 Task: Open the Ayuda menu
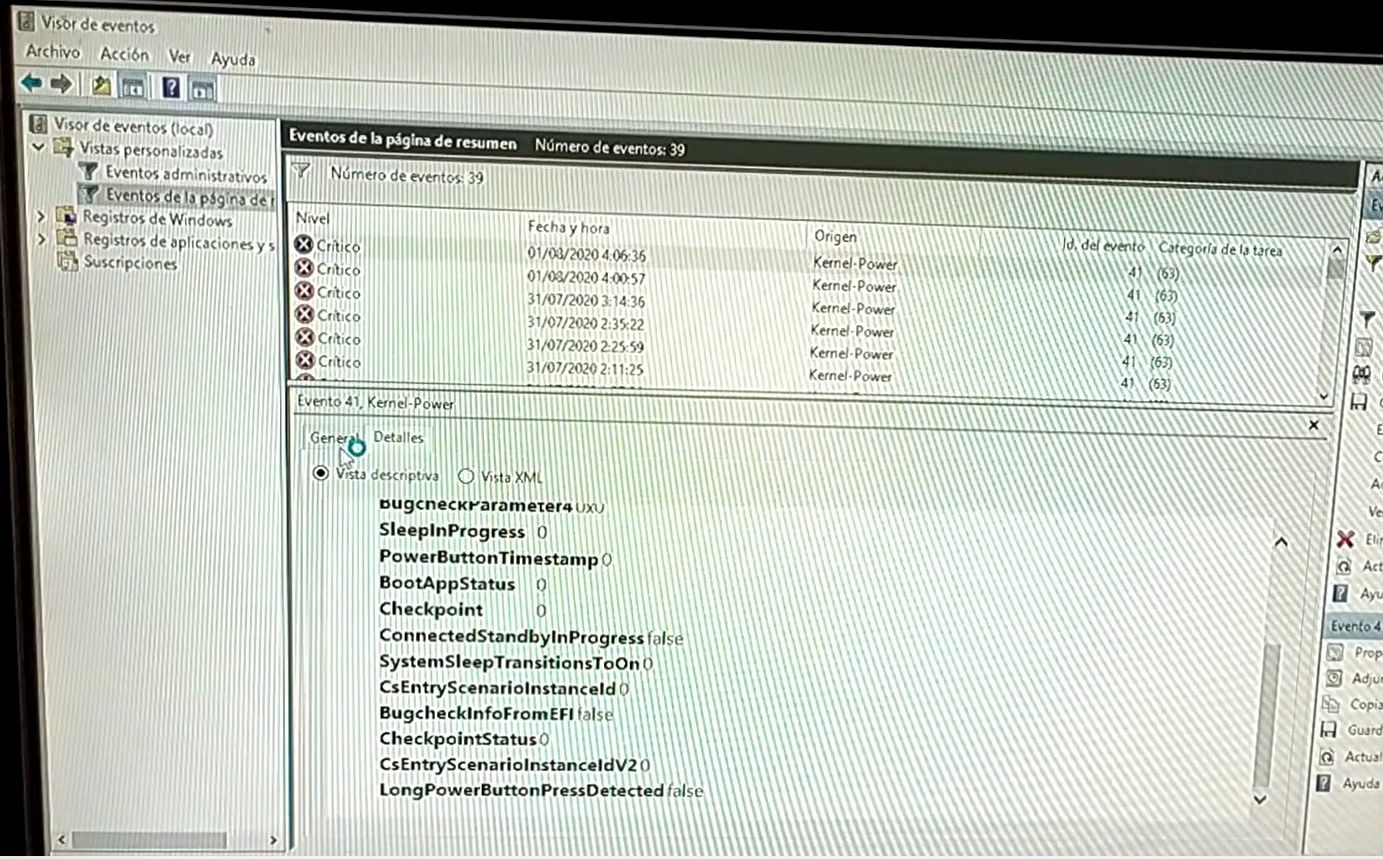(x=233, y=59)
